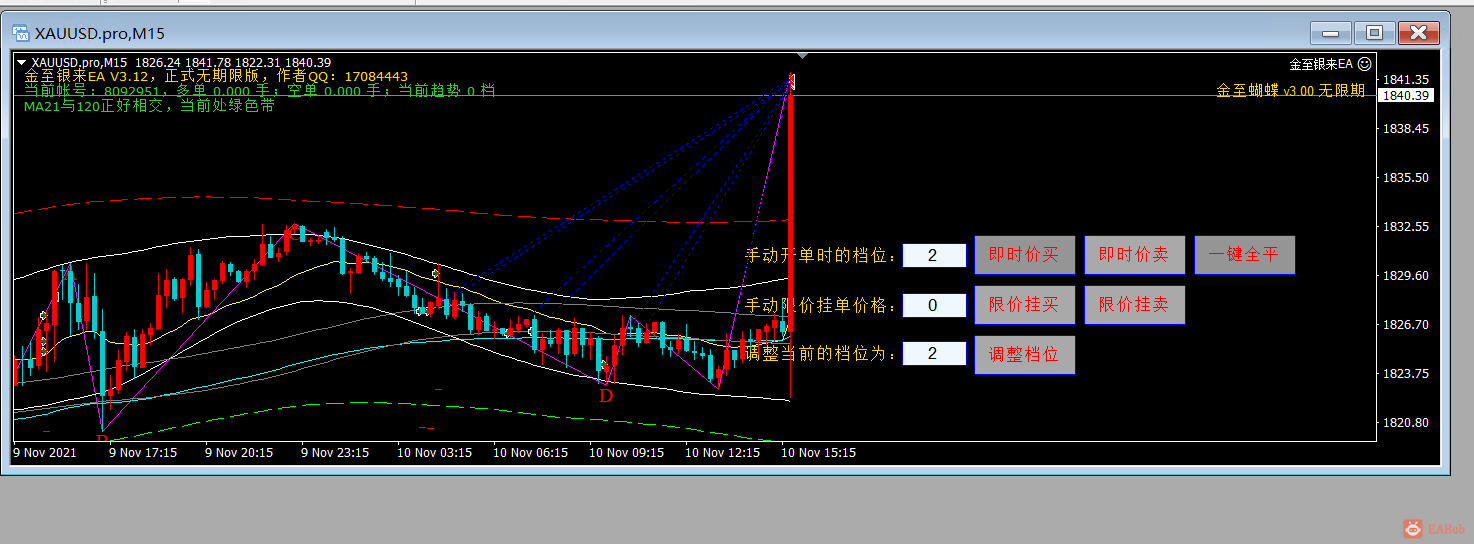Expand the chart symbol triangle beside XAUUSD.pro,M15
The width and height of the screenshot is (1474, 544).
click(21, 62)
